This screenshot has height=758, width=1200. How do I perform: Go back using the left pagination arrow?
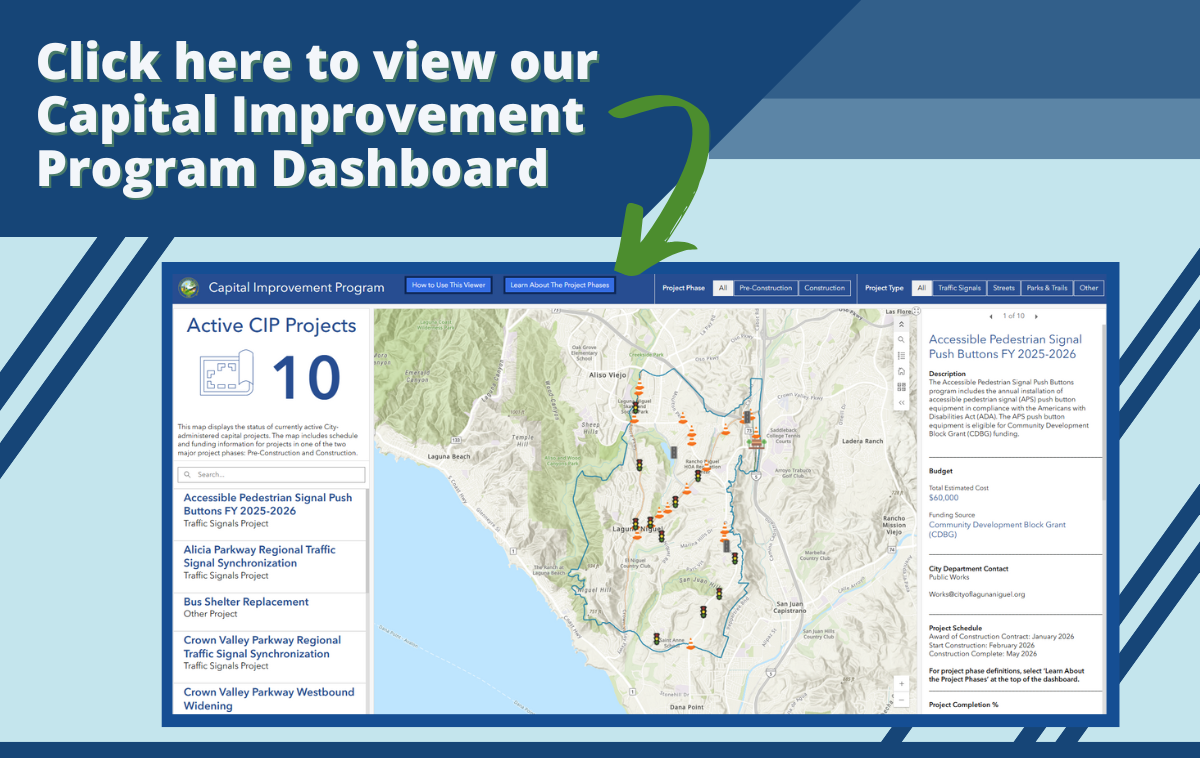(991, 316)
